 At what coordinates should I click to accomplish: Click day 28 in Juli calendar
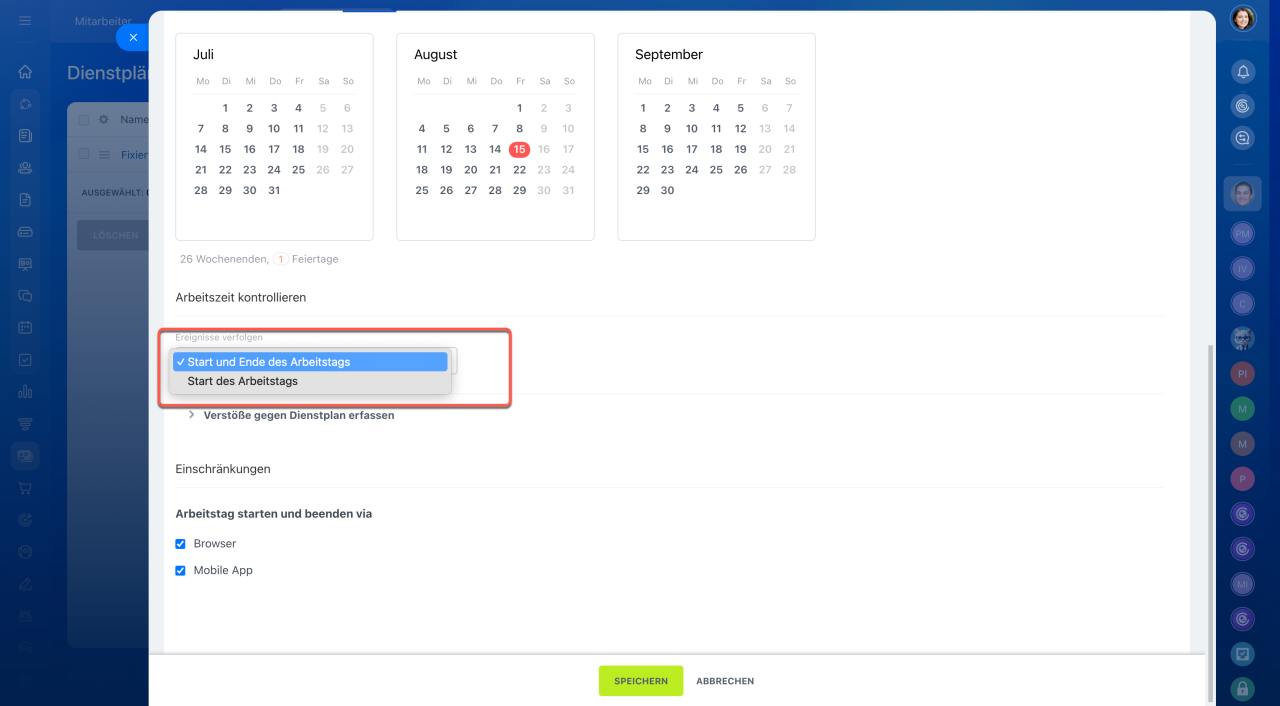[201, 190]
